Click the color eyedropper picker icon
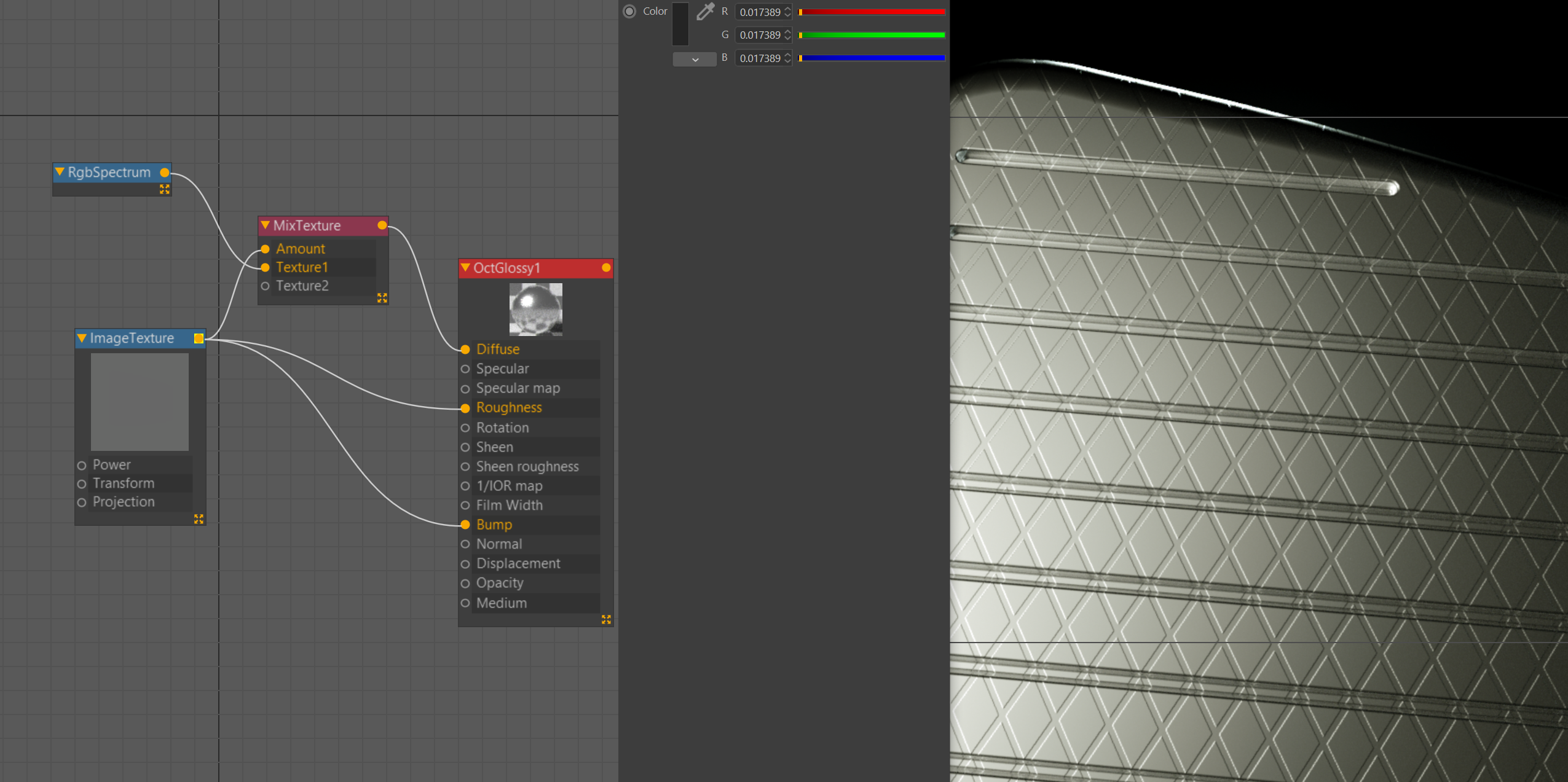Image resolution: width=1568 pixels, height=782 pixels. tap(704, 12)
